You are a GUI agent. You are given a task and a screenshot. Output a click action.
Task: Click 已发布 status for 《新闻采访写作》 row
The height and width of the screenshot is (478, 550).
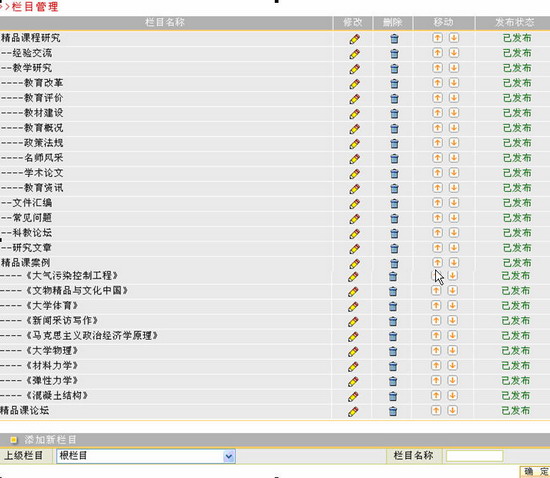(x=516, y=321)
